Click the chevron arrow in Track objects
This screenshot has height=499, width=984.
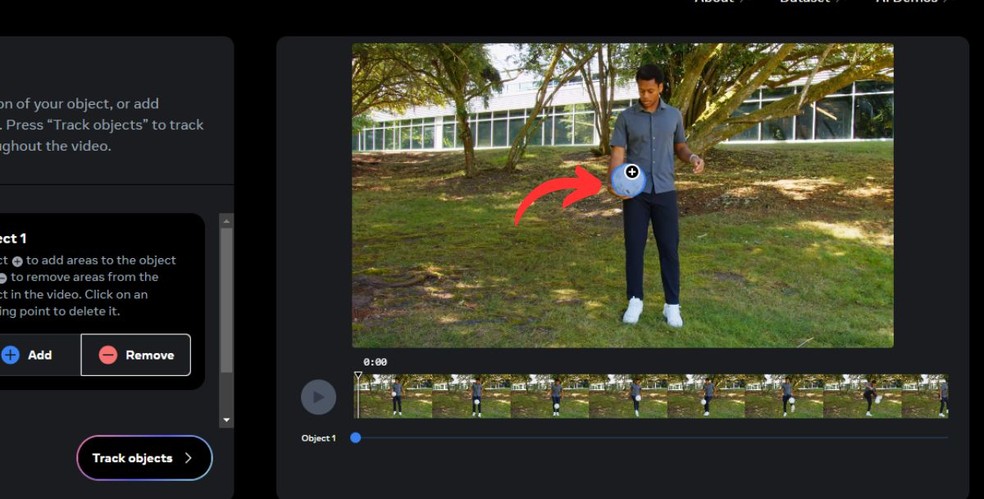tap(188, 458)
